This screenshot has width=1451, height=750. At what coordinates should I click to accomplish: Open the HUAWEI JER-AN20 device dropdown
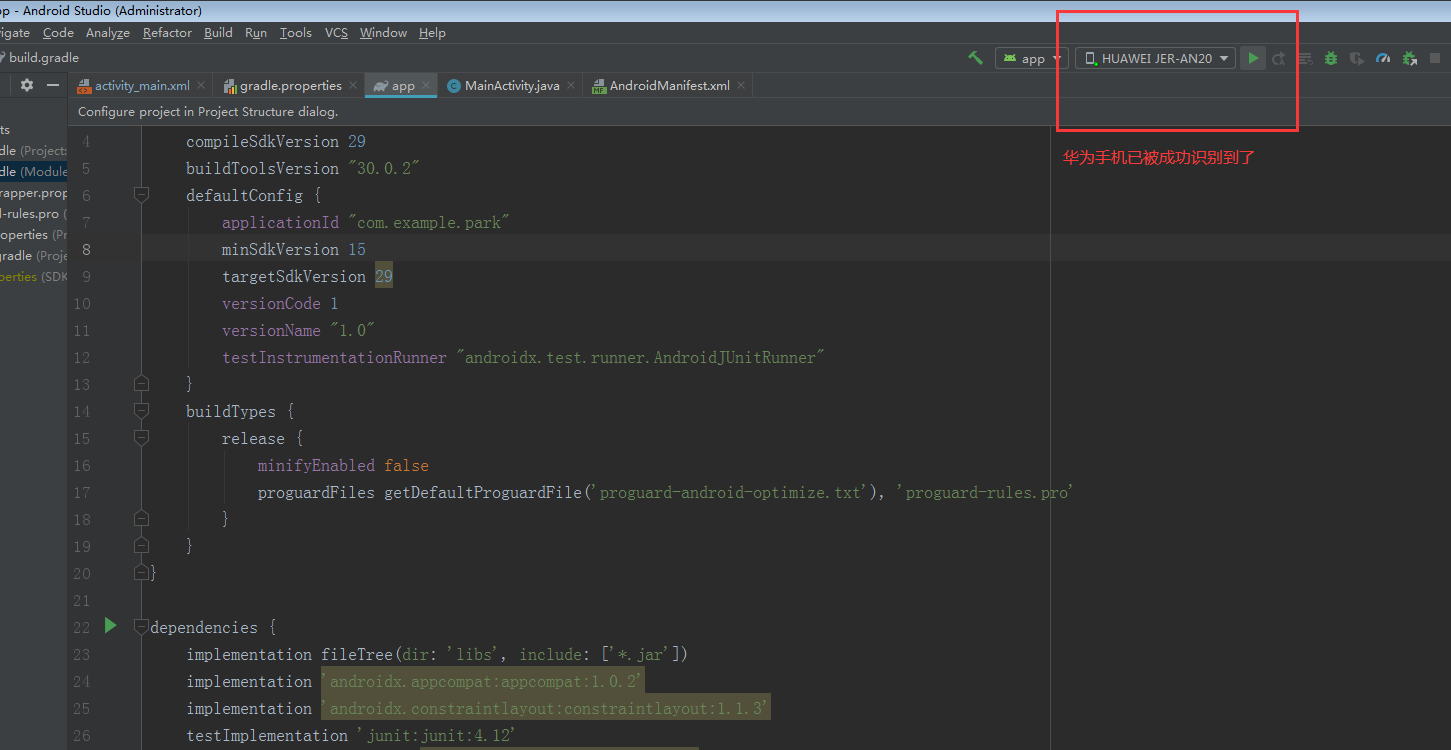[x=1155, y=58]
